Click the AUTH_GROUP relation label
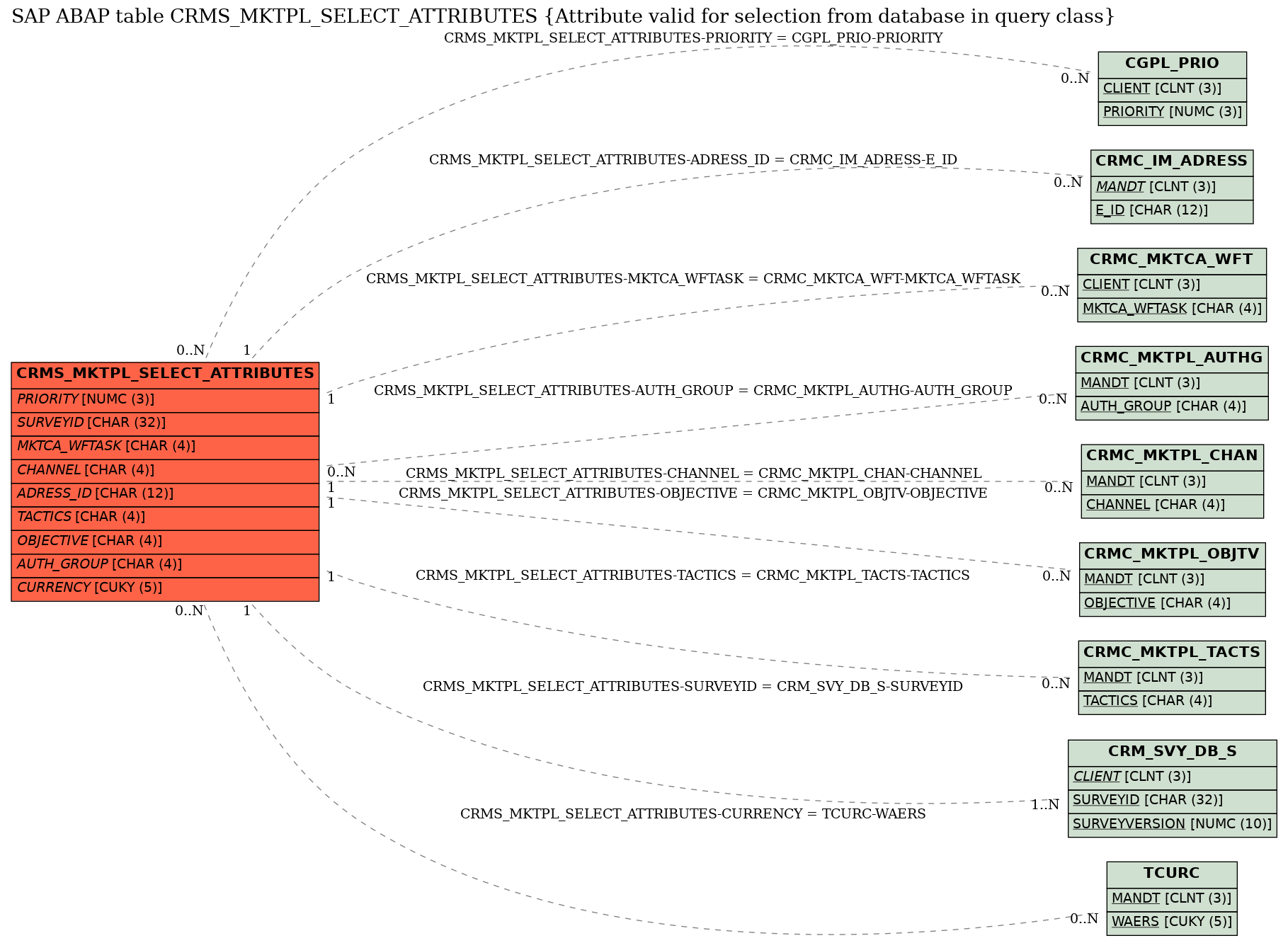This screenshot has width=1288, height=943. coord(693,391)
